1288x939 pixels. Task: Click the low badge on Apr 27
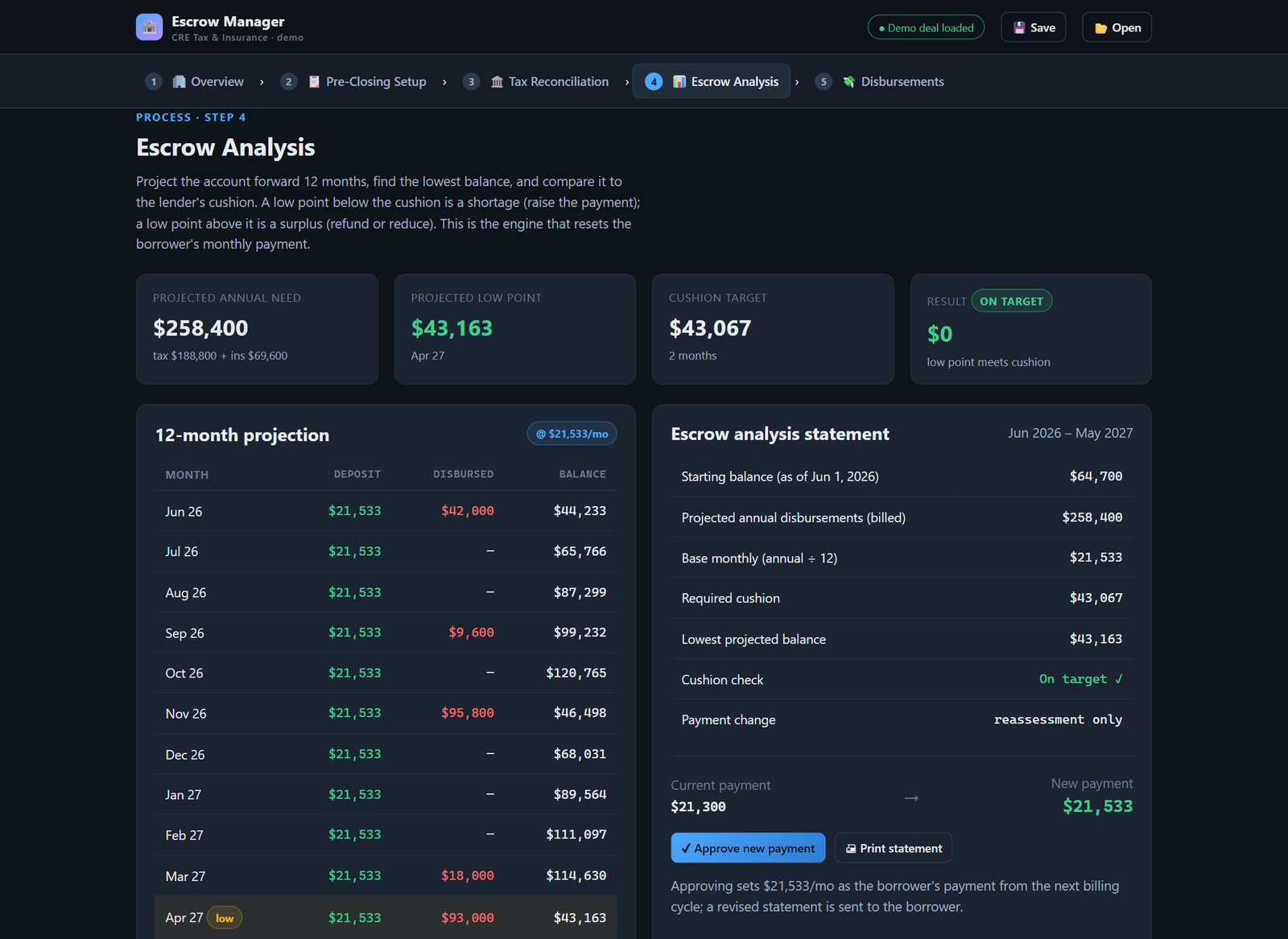click(225, 918)
